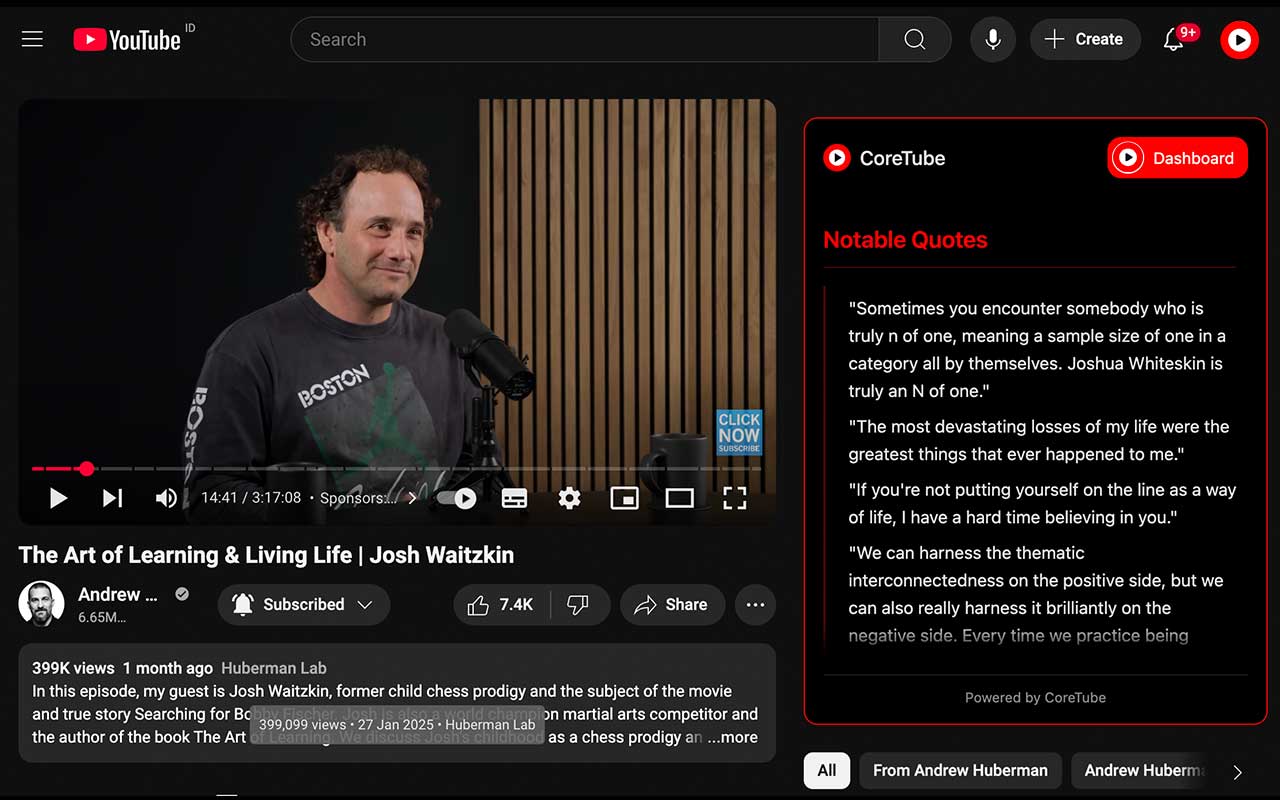Select the 'From Andrew Huberman' chip
Screen dimensions: 1280x800
pyautogui.click(x=959, y=770)
